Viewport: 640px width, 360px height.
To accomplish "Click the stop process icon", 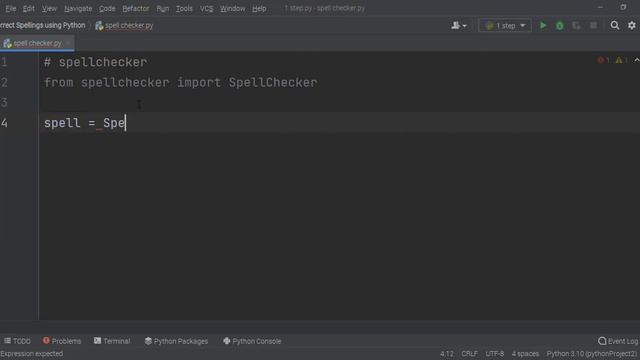I will (x=593, y=25).
